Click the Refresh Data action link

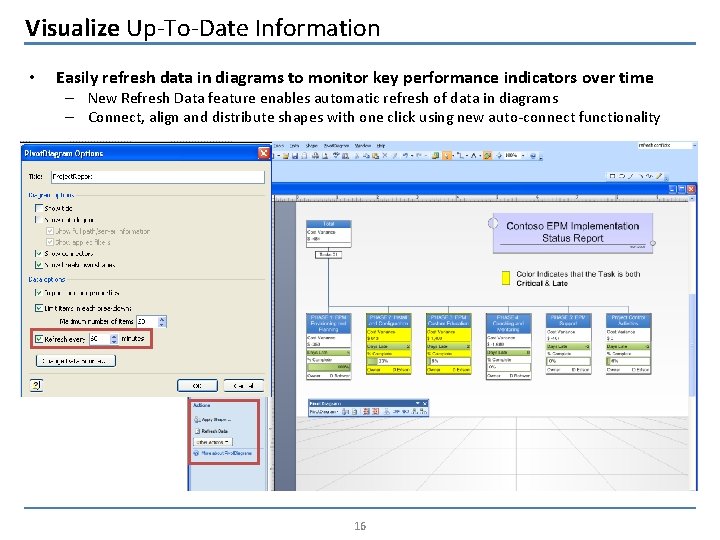pyautogui.click(x=214, y=431)
